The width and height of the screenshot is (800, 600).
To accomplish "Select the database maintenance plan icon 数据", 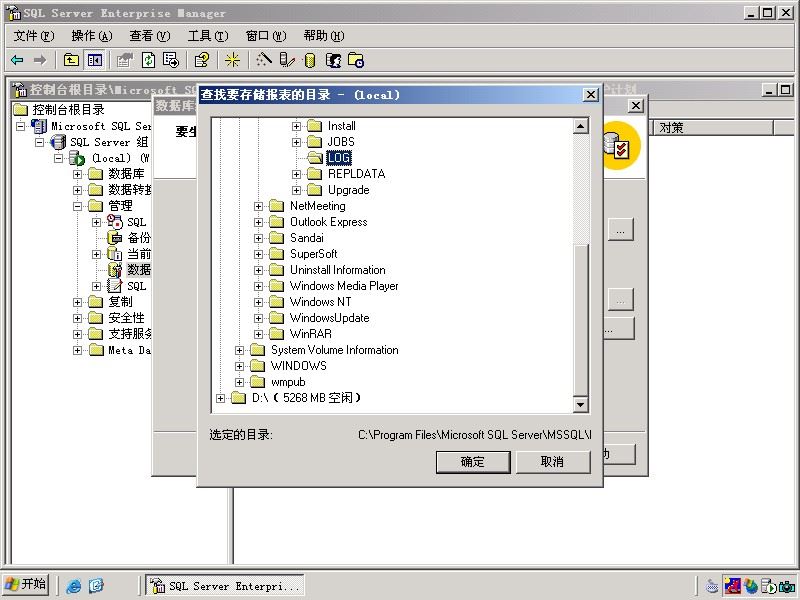I will (x=115, y=269).
